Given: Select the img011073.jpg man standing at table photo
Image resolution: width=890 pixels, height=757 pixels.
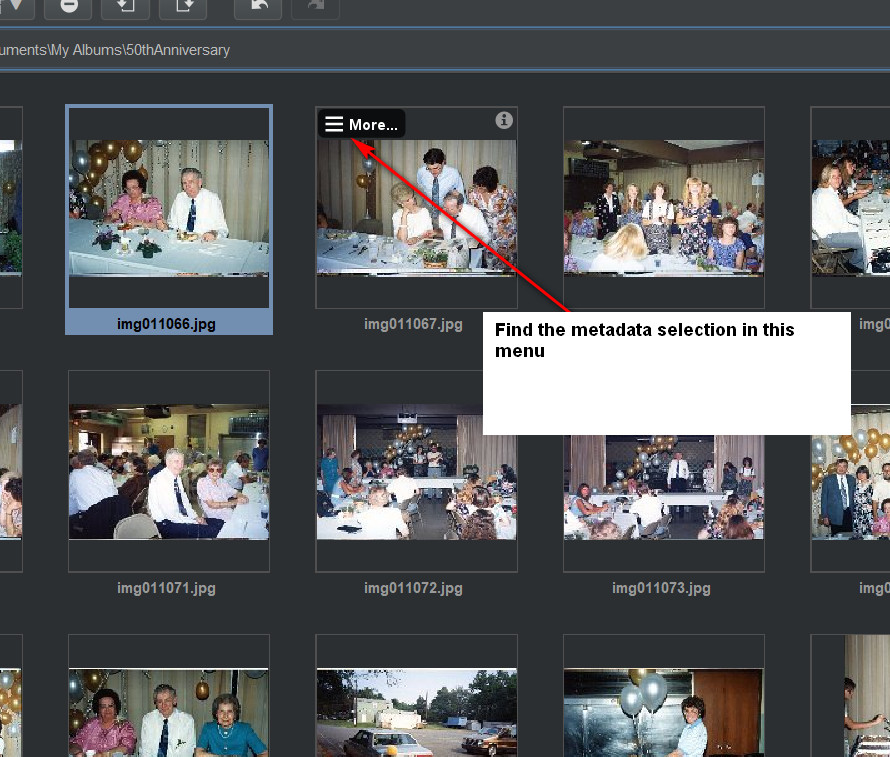Looking at the screenshot, I should coord(664,487).
